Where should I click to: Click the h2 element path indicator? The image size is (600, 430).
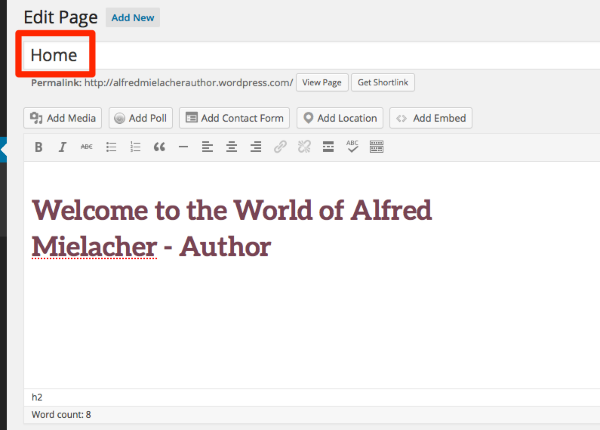[37, 397]
